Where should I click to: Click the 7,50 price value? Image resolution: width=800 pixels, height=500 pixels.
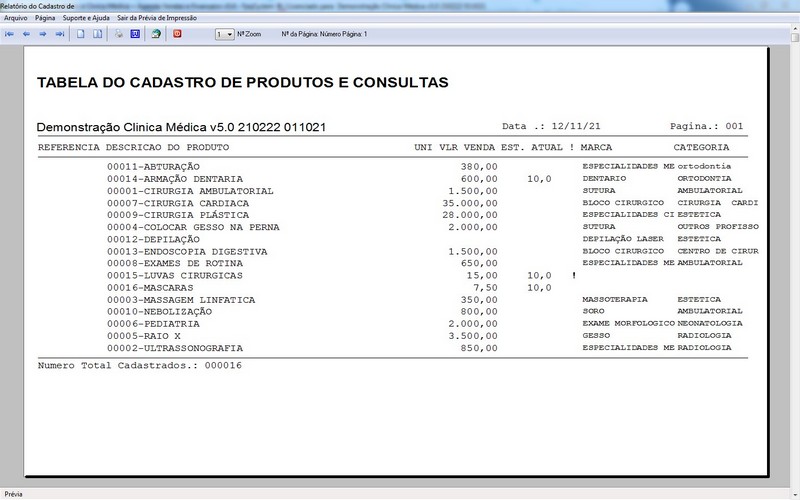pos(485,288)
